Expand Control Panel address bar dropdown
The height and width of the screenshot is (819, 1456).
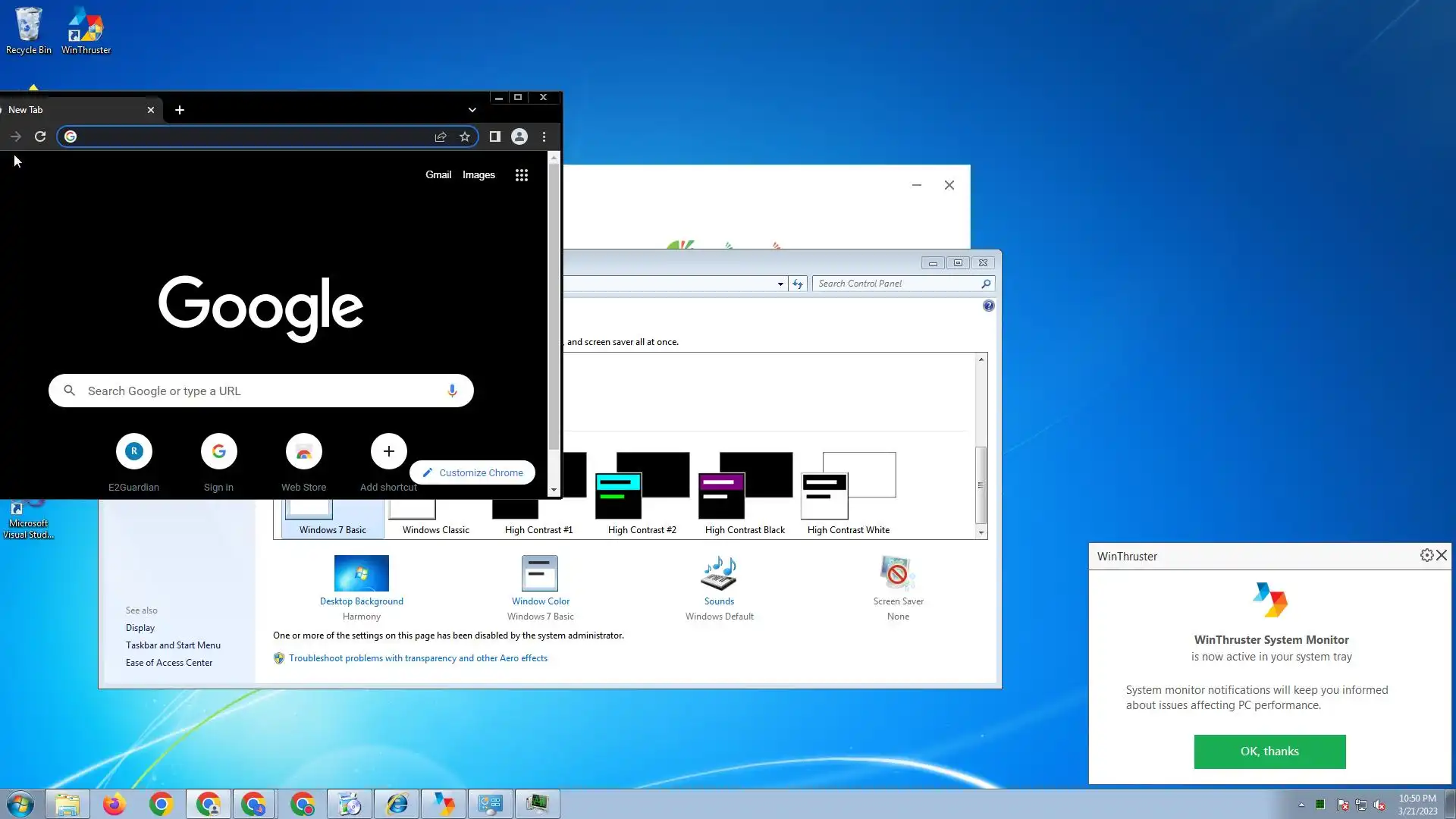pos(780,284)
